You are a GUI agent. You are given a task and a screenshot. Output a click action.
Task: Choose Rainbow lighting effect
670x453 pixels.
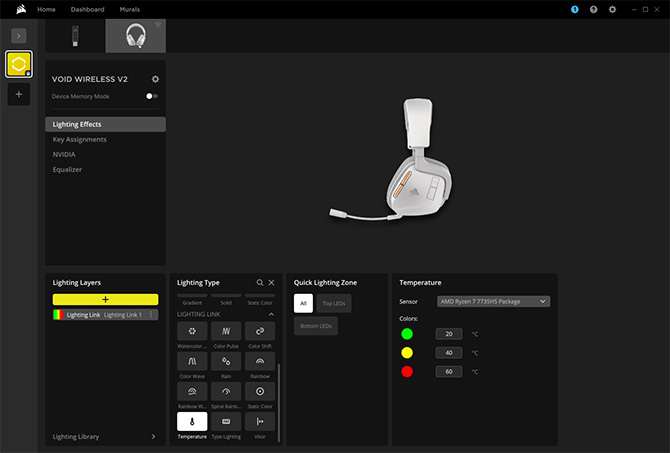pyautogui.click(x=260, y=362)
